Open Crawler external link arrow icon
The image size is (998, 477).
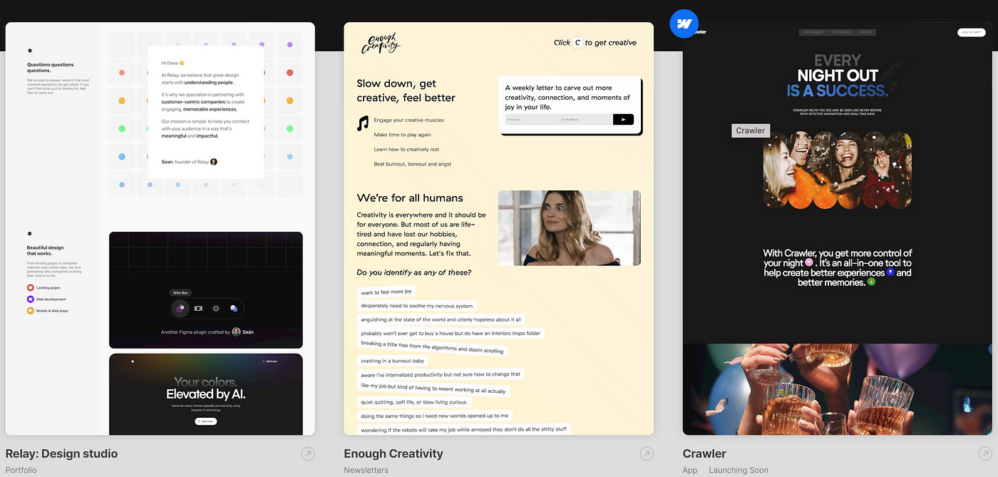pyautogui.click(x=985, y=454)
